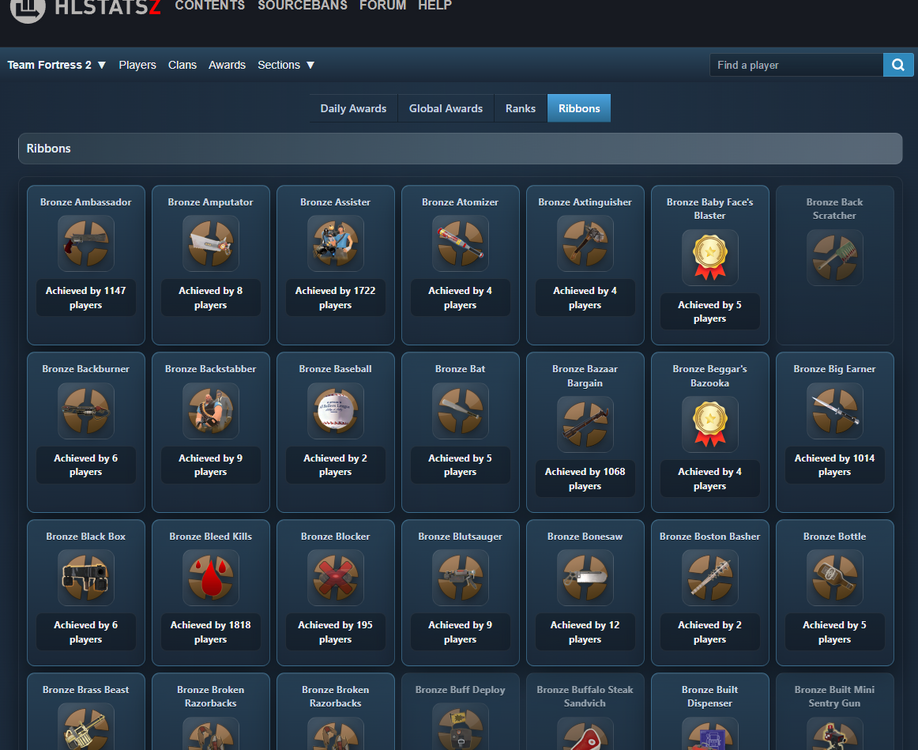Viewport: 918px width, 750px height.
Task: Click 'Achieved by 1722 players' text
Action: pos(335,298)
